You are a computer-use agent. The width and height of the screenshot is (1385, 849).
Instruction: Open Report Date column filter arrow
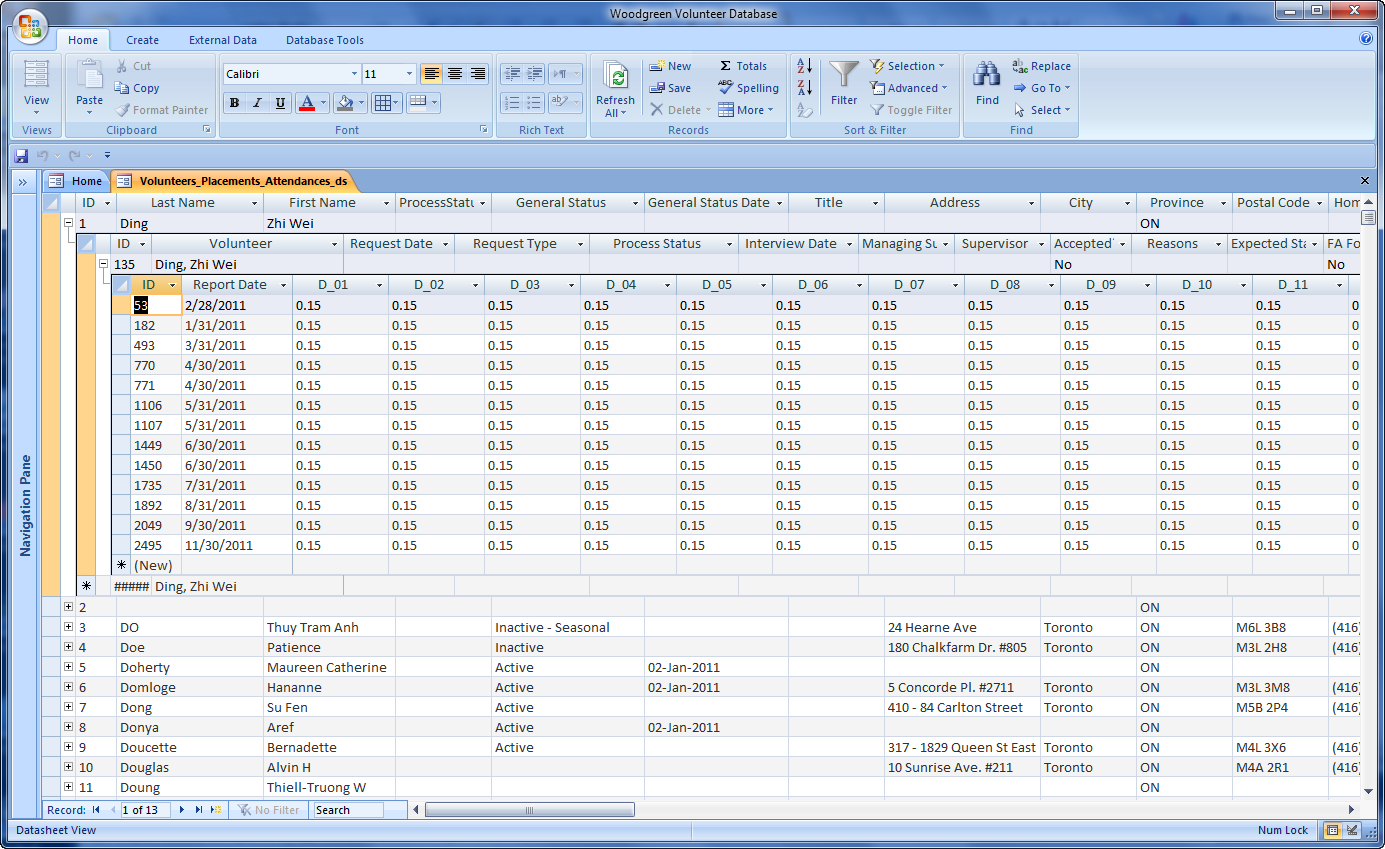[x=283, y=285]
